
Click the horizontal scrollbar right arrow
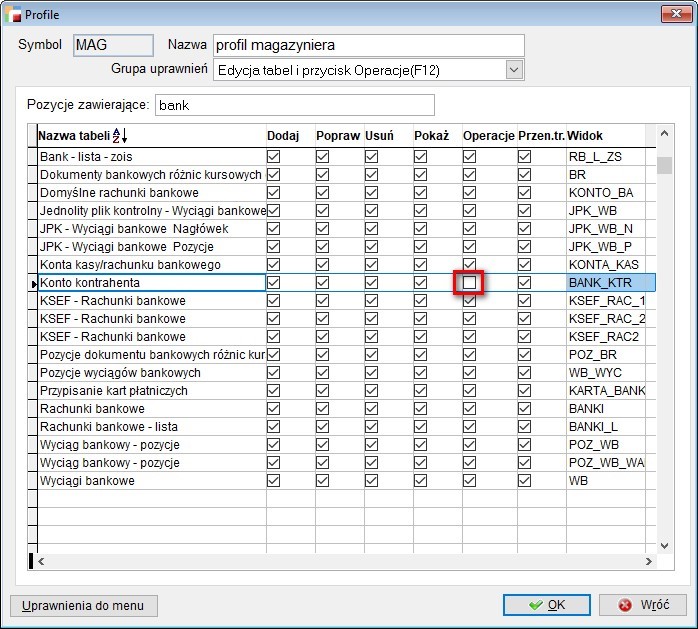pos(649,561)
